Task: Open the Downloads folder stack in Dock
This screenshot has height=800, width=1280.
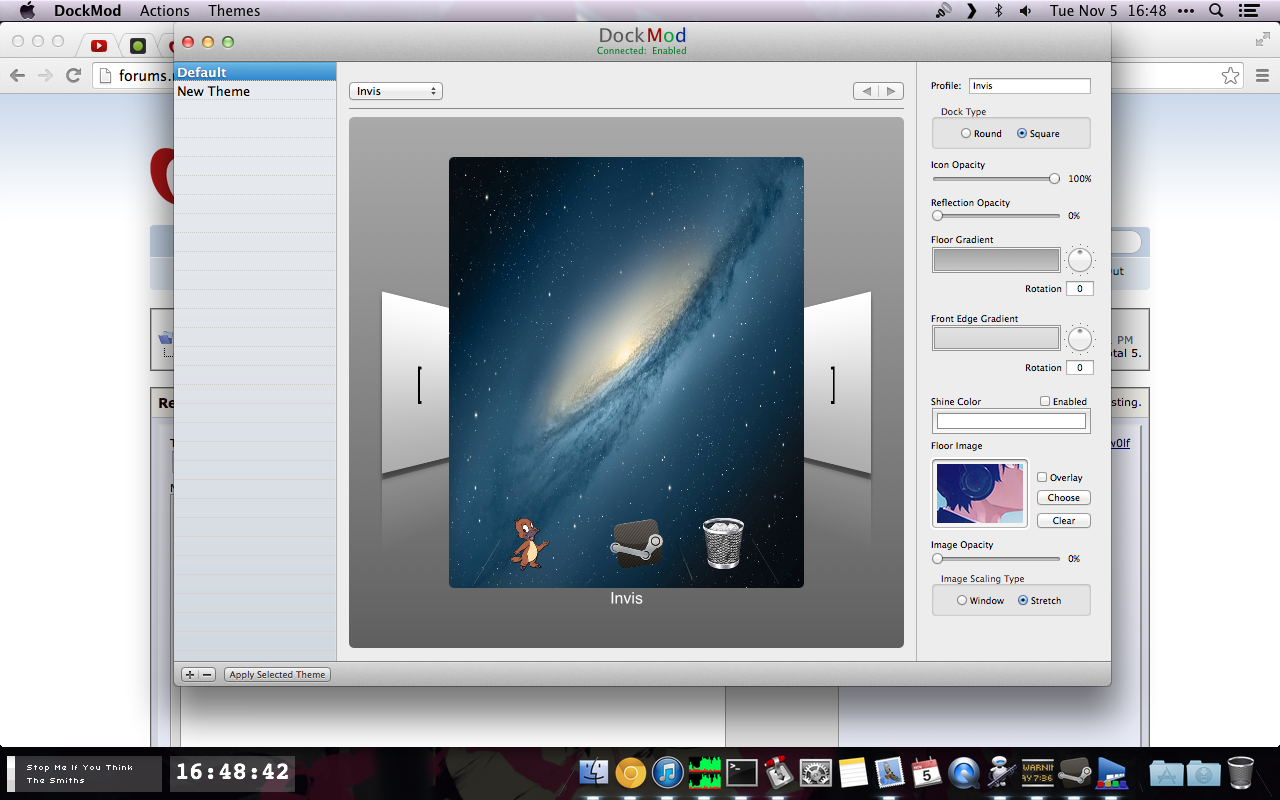Action: 1203,773
